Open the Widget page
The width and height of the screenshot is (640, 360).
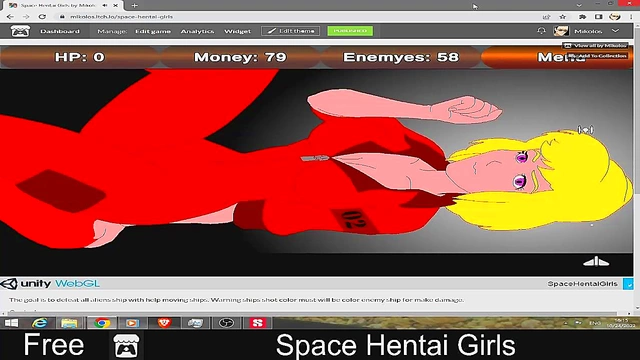tap(238, 31)
